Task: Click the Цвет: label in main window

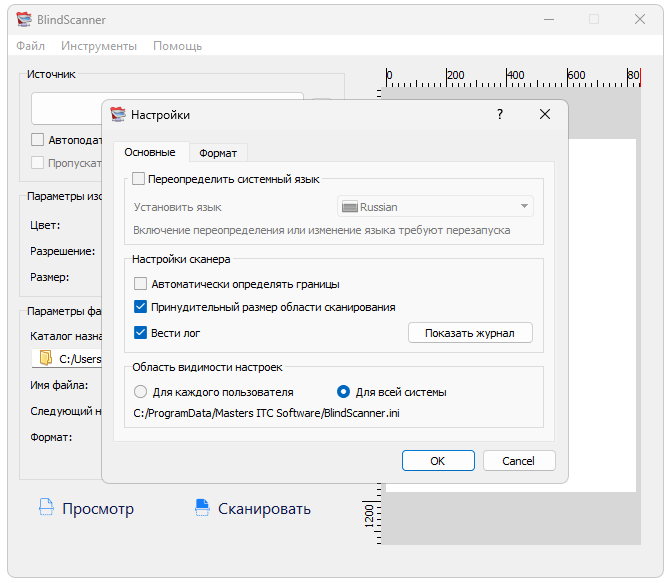Action: tap(45, 225)
